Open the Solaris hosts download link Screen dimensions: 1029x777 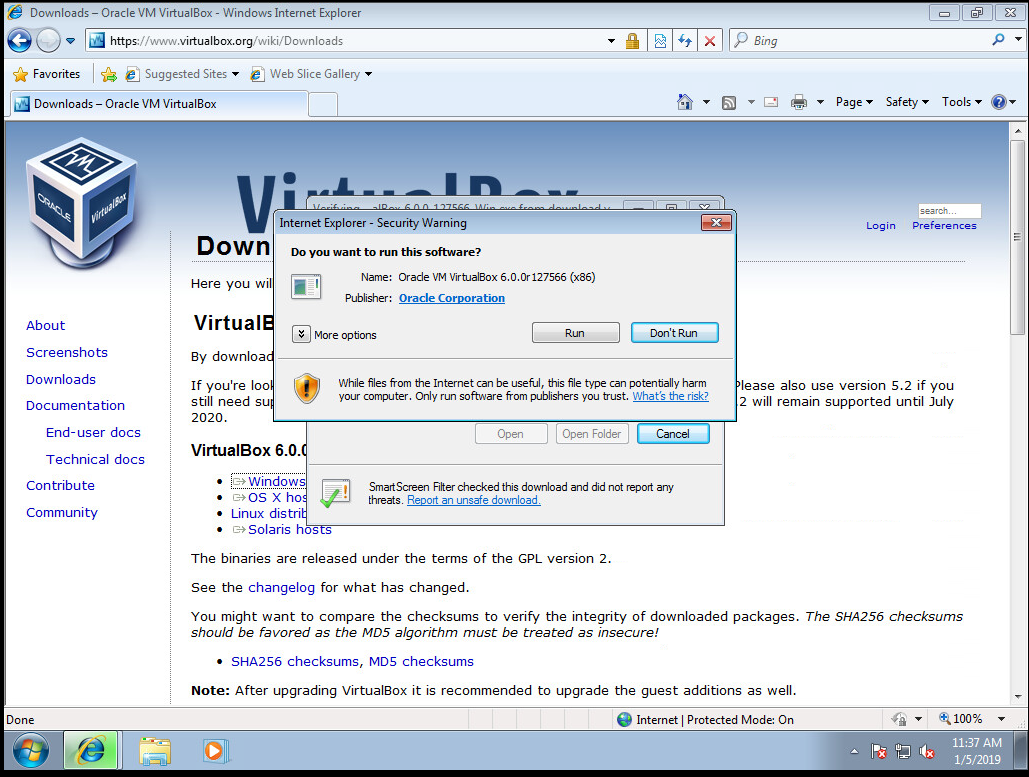tap(289, 530)
